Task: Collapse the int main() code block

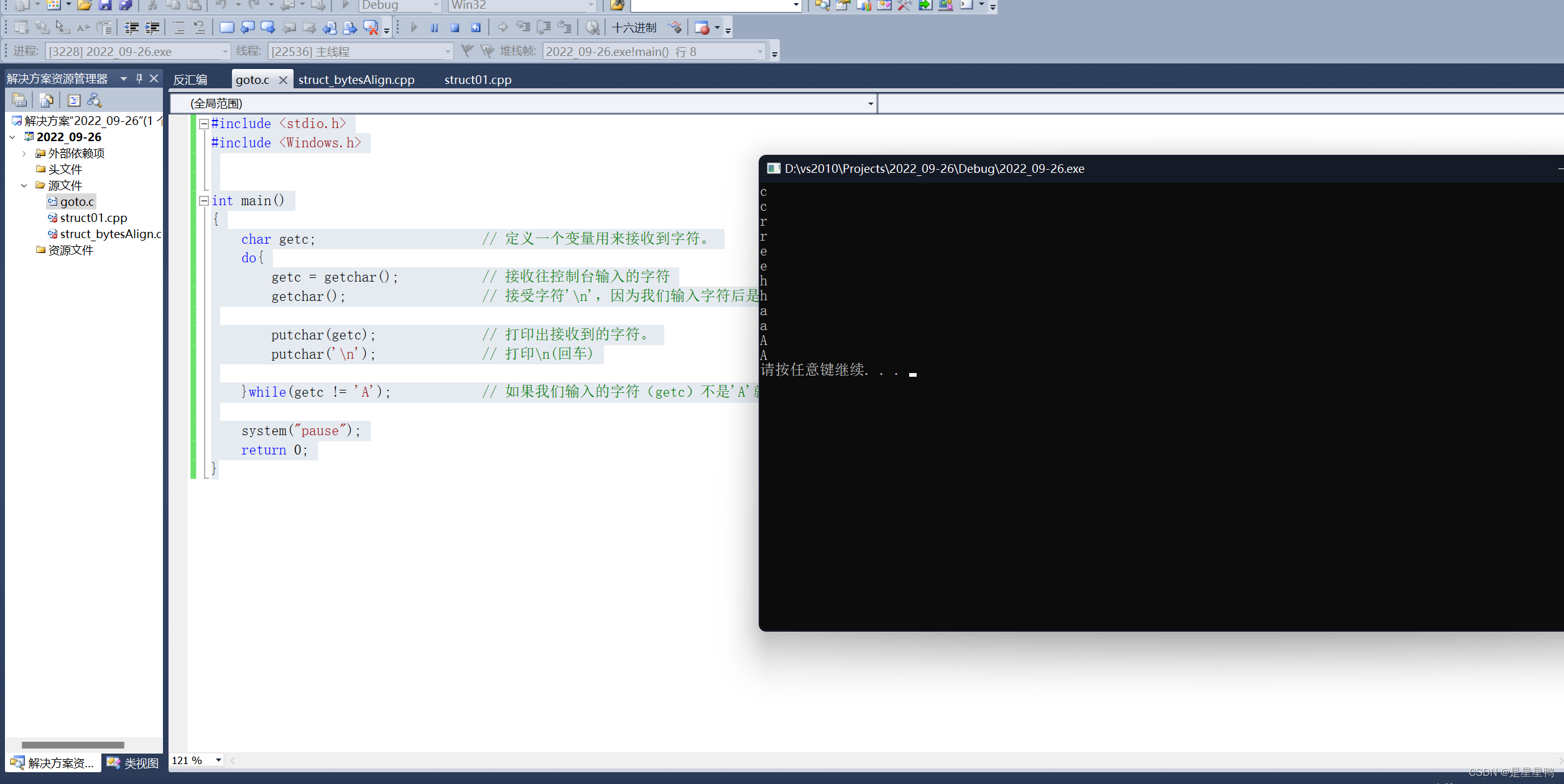Action: pos(203,201)
